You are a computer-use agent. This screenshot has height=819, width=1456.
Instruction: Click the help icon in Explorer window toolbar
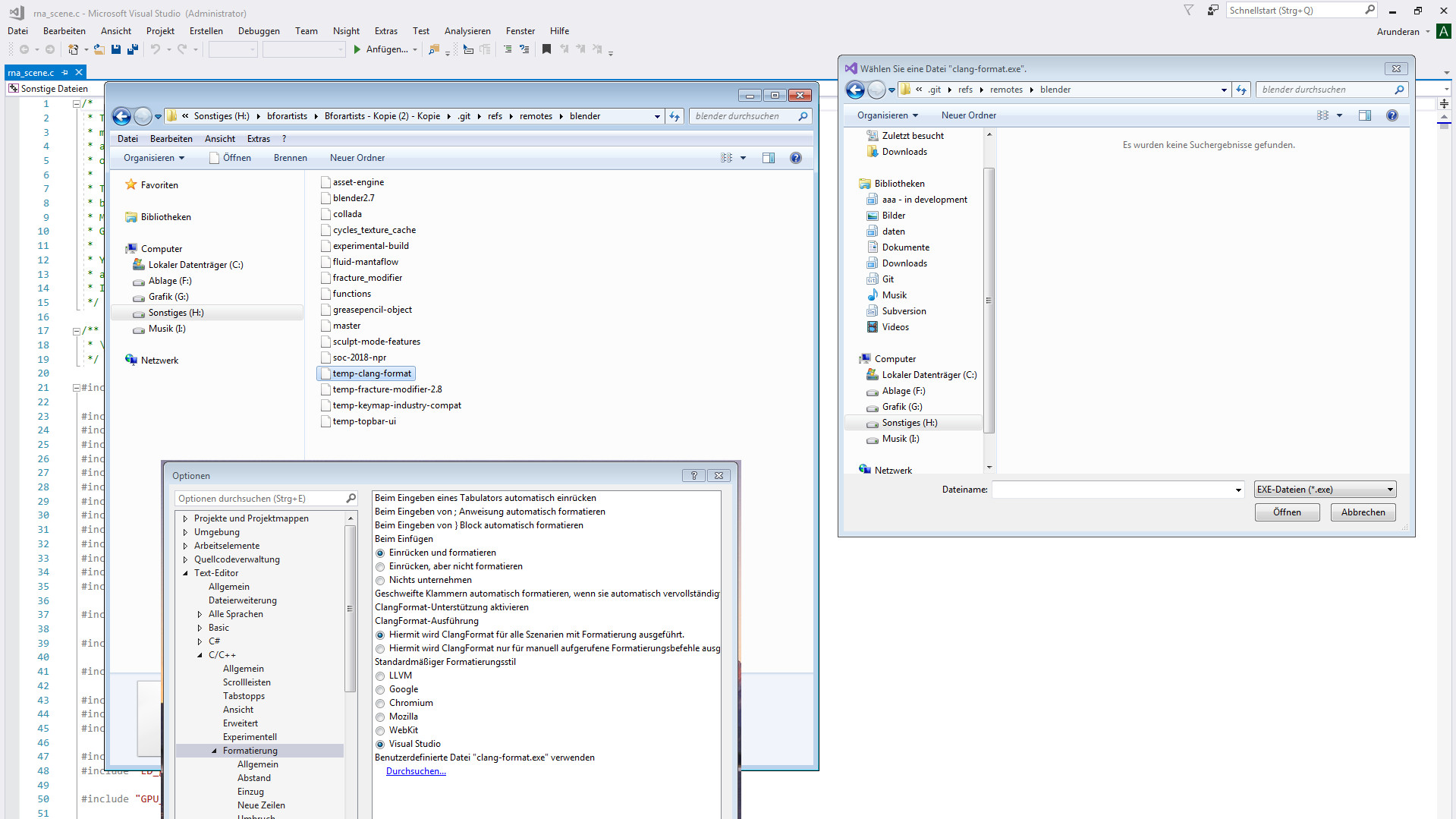click(795, 158)
